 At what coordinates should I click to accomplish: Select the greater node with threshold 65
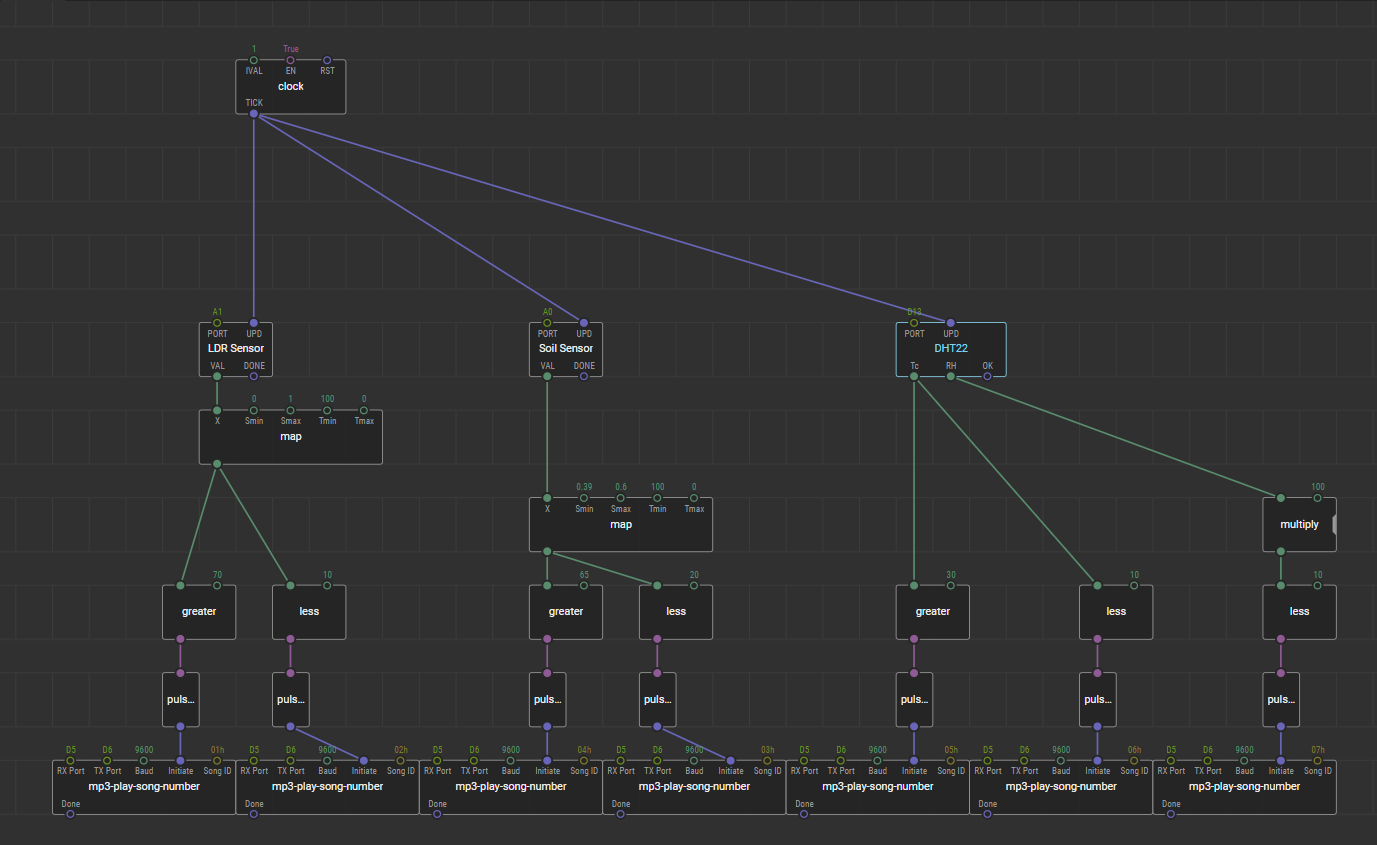click(566, 612)
